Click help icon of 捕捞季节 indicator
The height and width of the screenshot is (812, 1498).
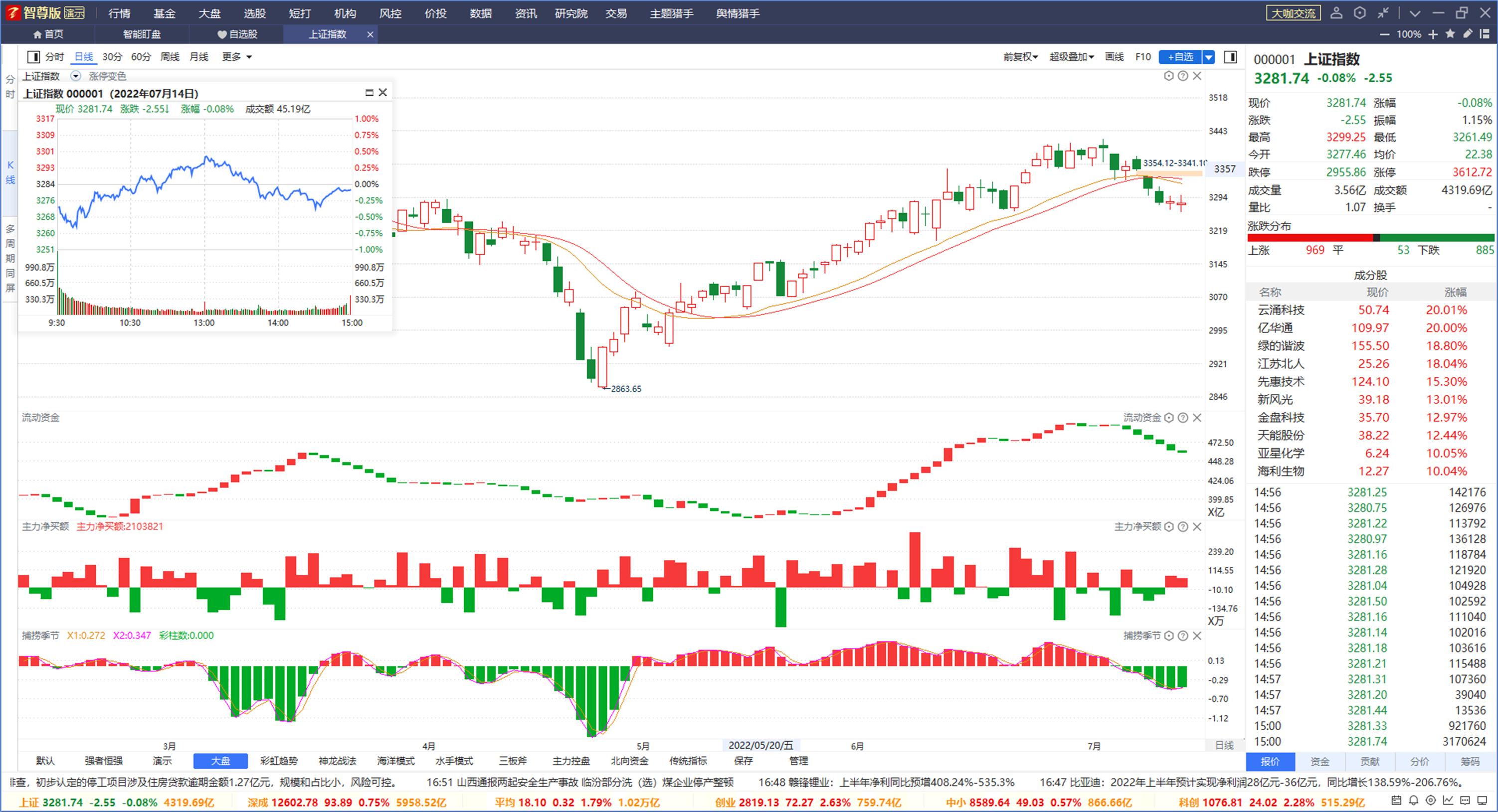(1183, 636)
